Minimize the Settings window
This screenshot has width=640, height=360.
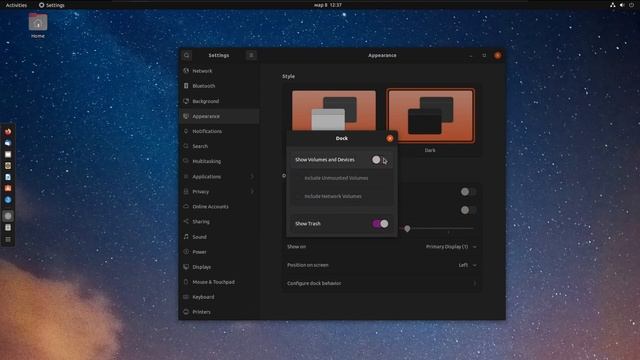click(471, 56)
